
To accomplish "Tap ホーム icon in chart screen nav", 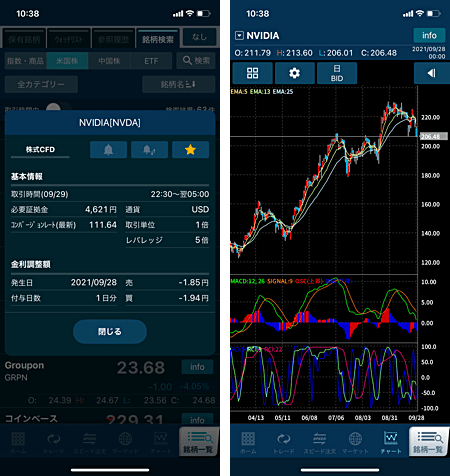I will click(x=248, y=443).
